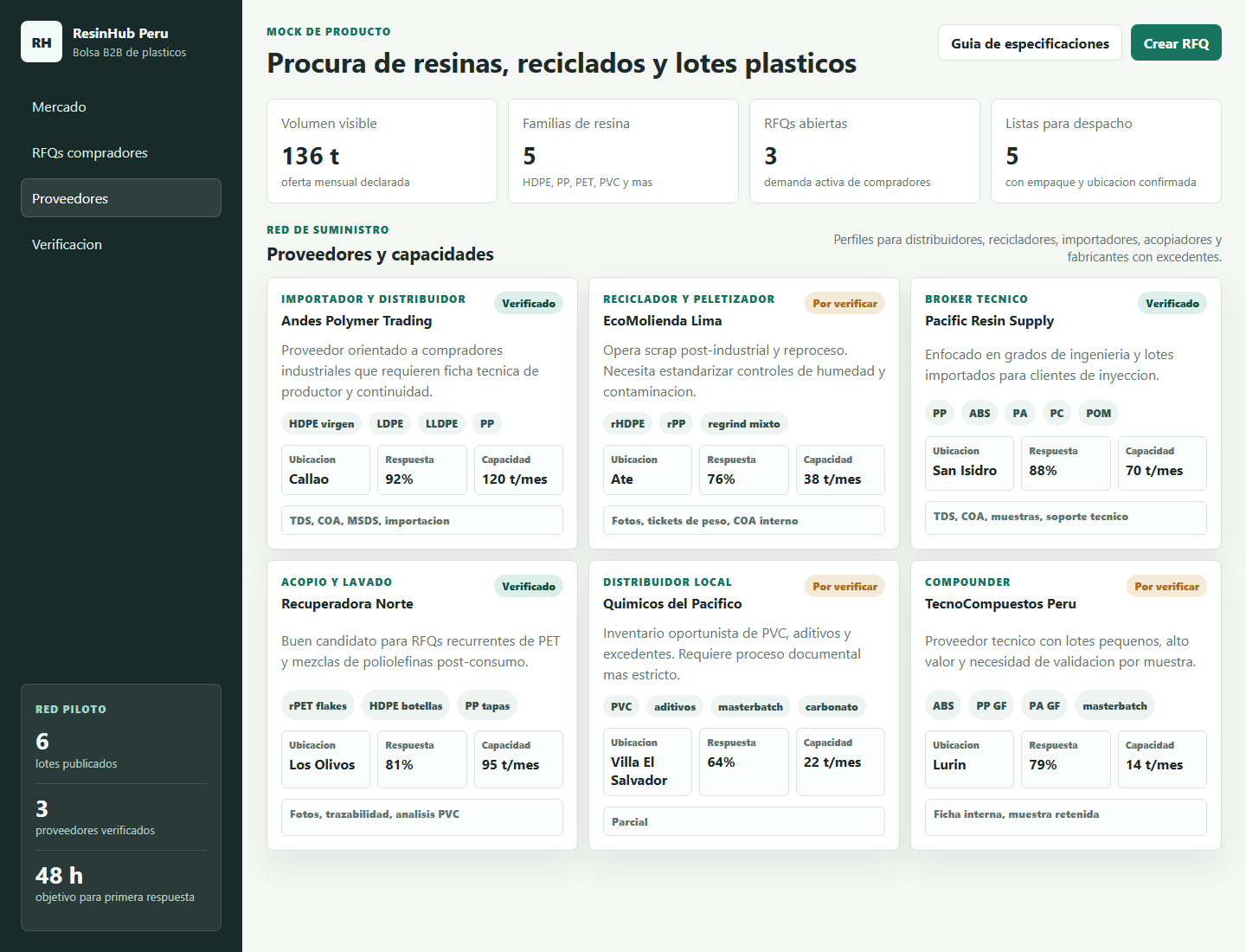Click TDS, COA, muestras, soporte tecnico

(x=1066, y=518)
